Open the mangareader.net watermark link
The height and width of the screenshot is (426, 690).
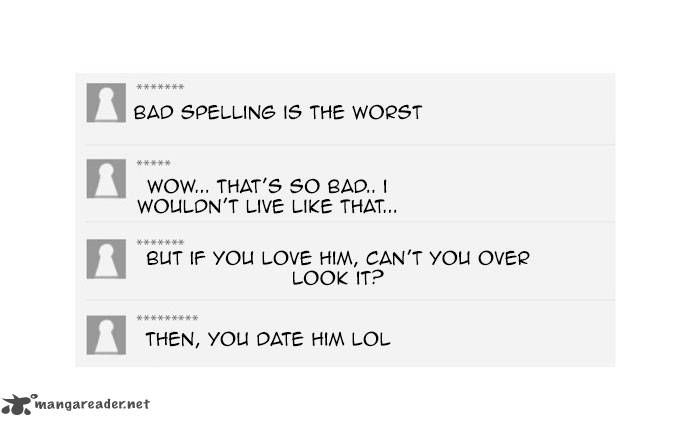(92, 405)
